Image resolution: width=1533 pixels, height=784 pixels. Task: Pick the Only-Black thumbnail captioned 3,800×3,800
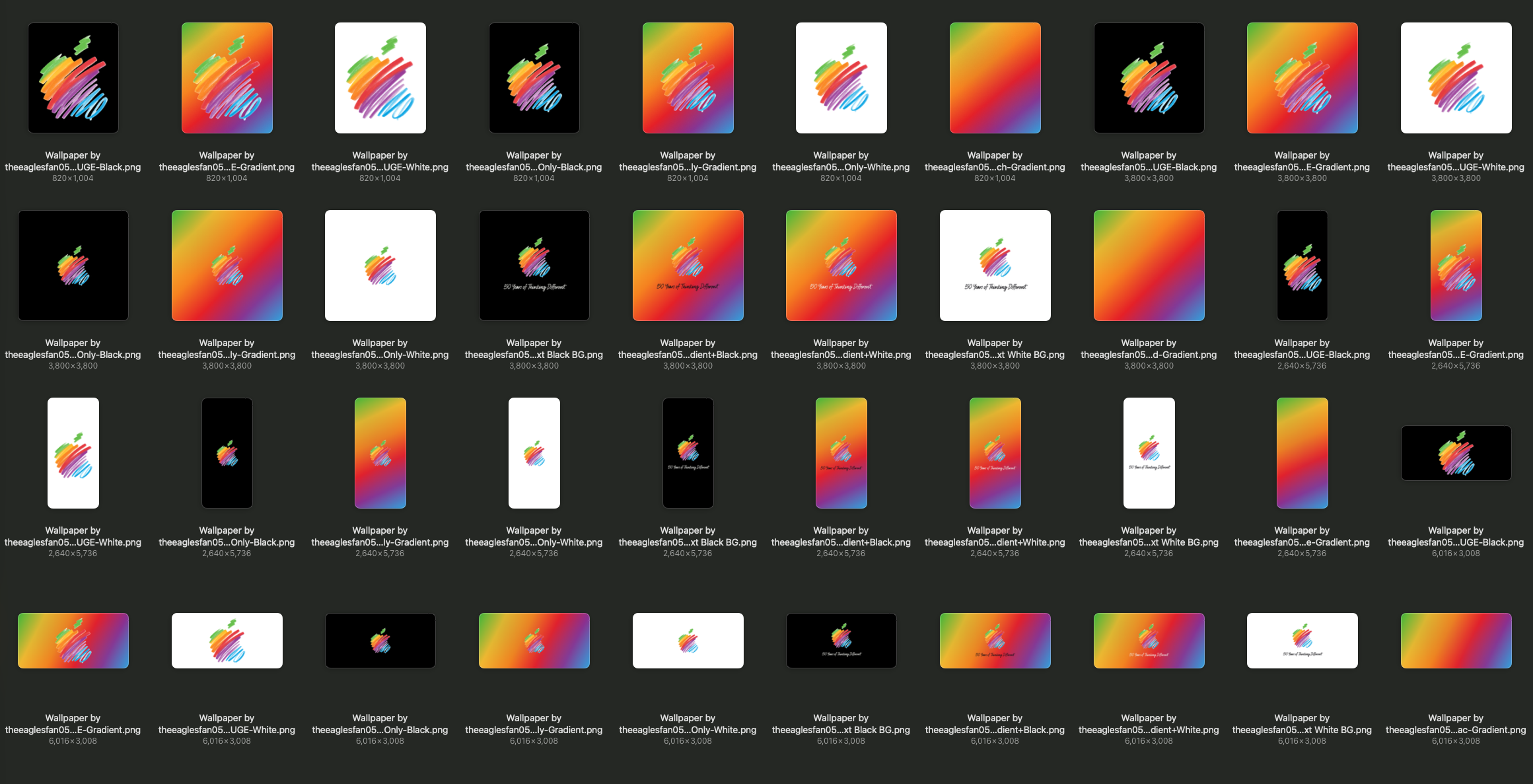point(73,266)
